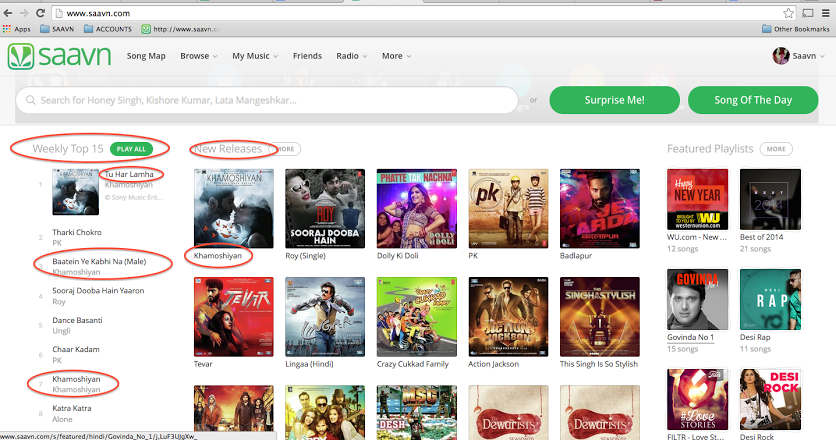Viewport: 836px width, 440px height.
Task: Open the ACCOUNTS bookmark folder
Action: pos(108,29)
